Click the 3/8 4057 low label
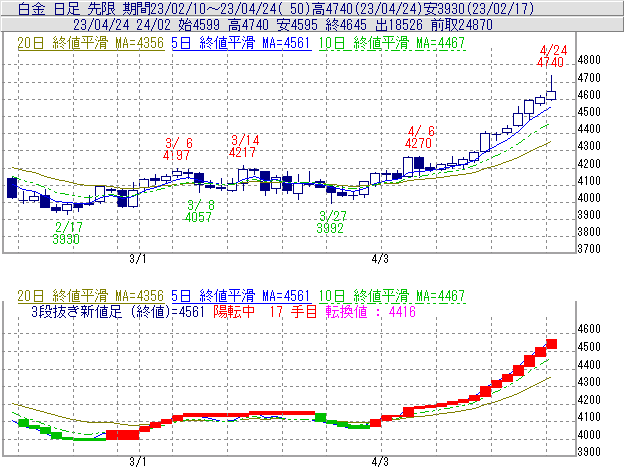This screenshot has height=475, width=624. tap(199, 211)
